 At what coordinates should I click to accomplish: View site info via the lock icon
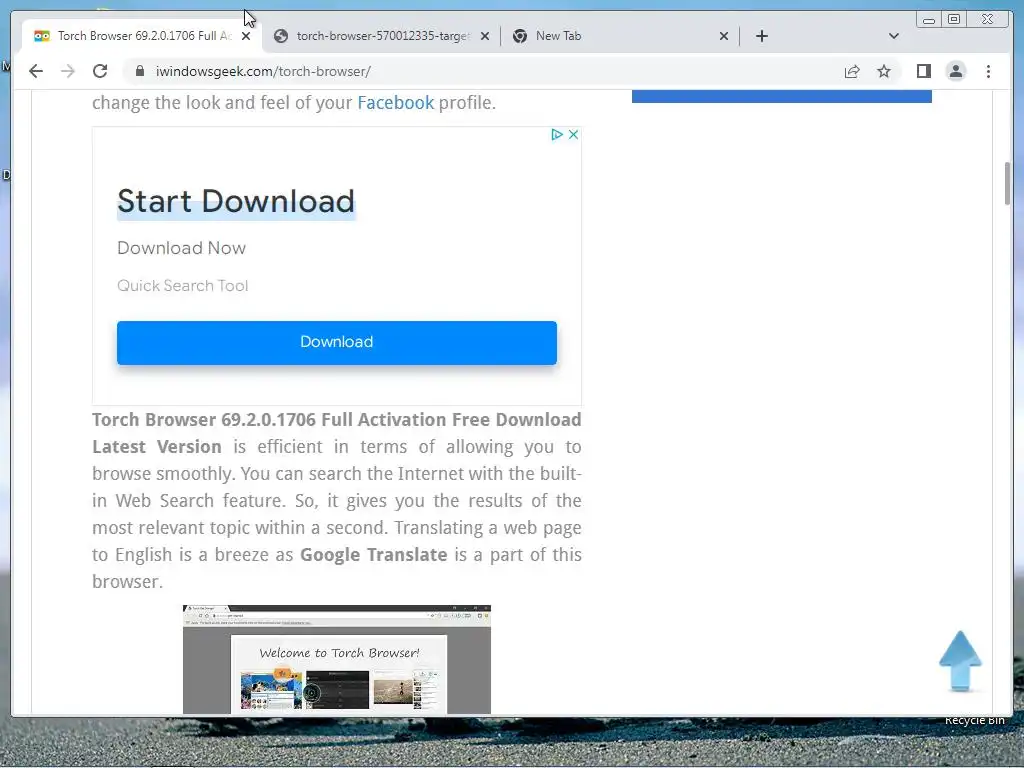coord(140,71)
